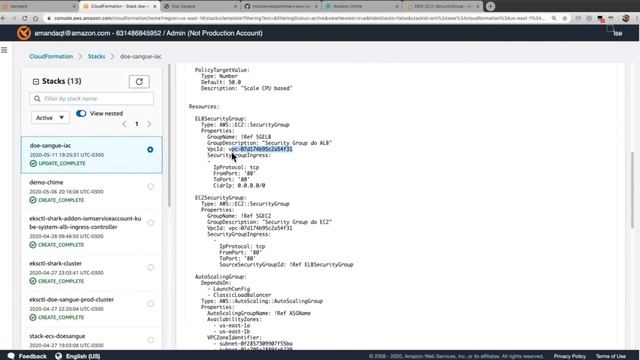
Task: Click 'SourceSecurityGroupId: !Ref ELBSecurityGroup' line
Action: tap(286, 264)
